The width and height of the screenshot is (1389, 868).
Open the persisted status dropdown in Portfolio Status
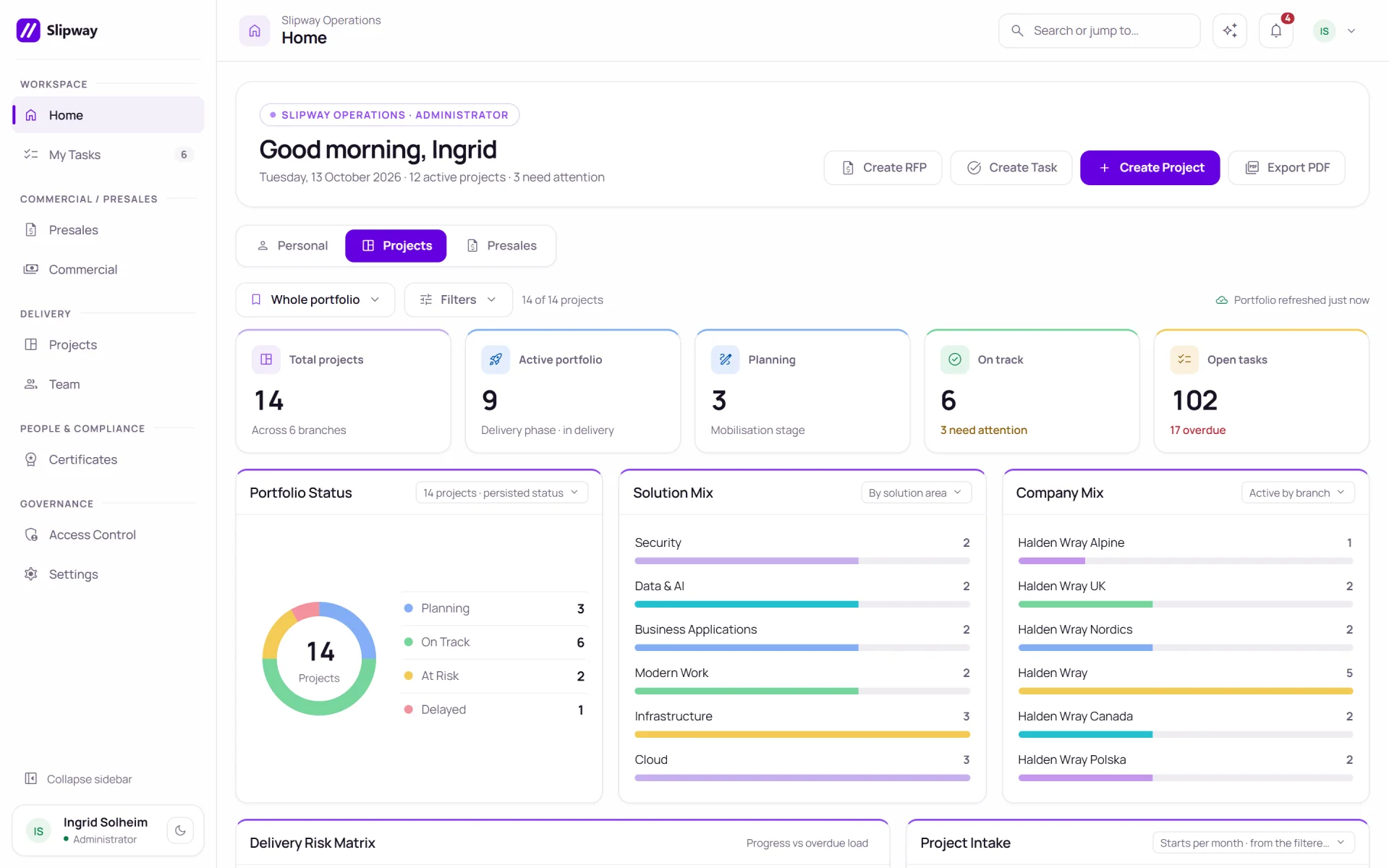[501, 493]
